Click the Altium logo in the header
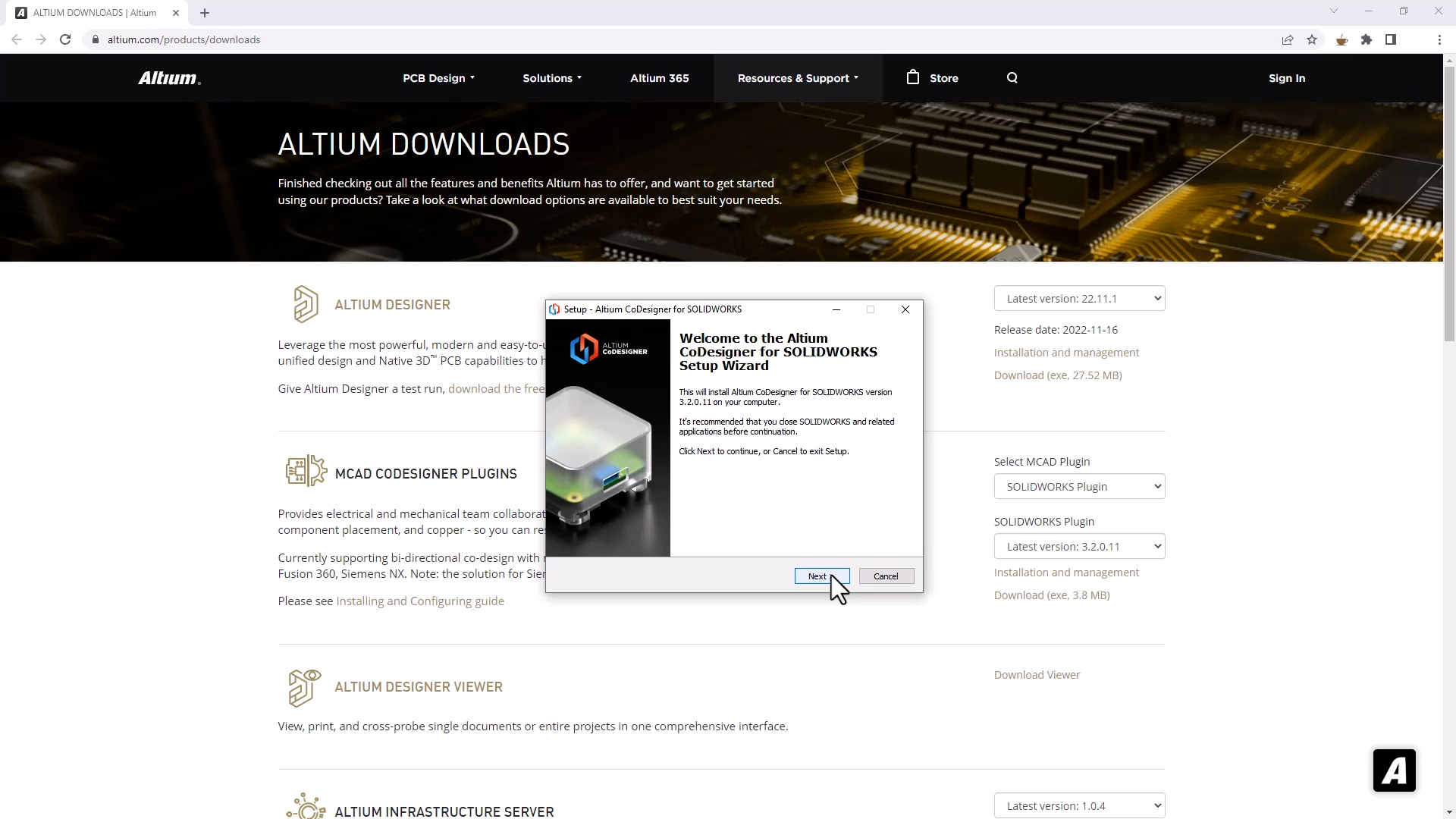The height and width of the screenshot is (819, 1456). point(168,77)
